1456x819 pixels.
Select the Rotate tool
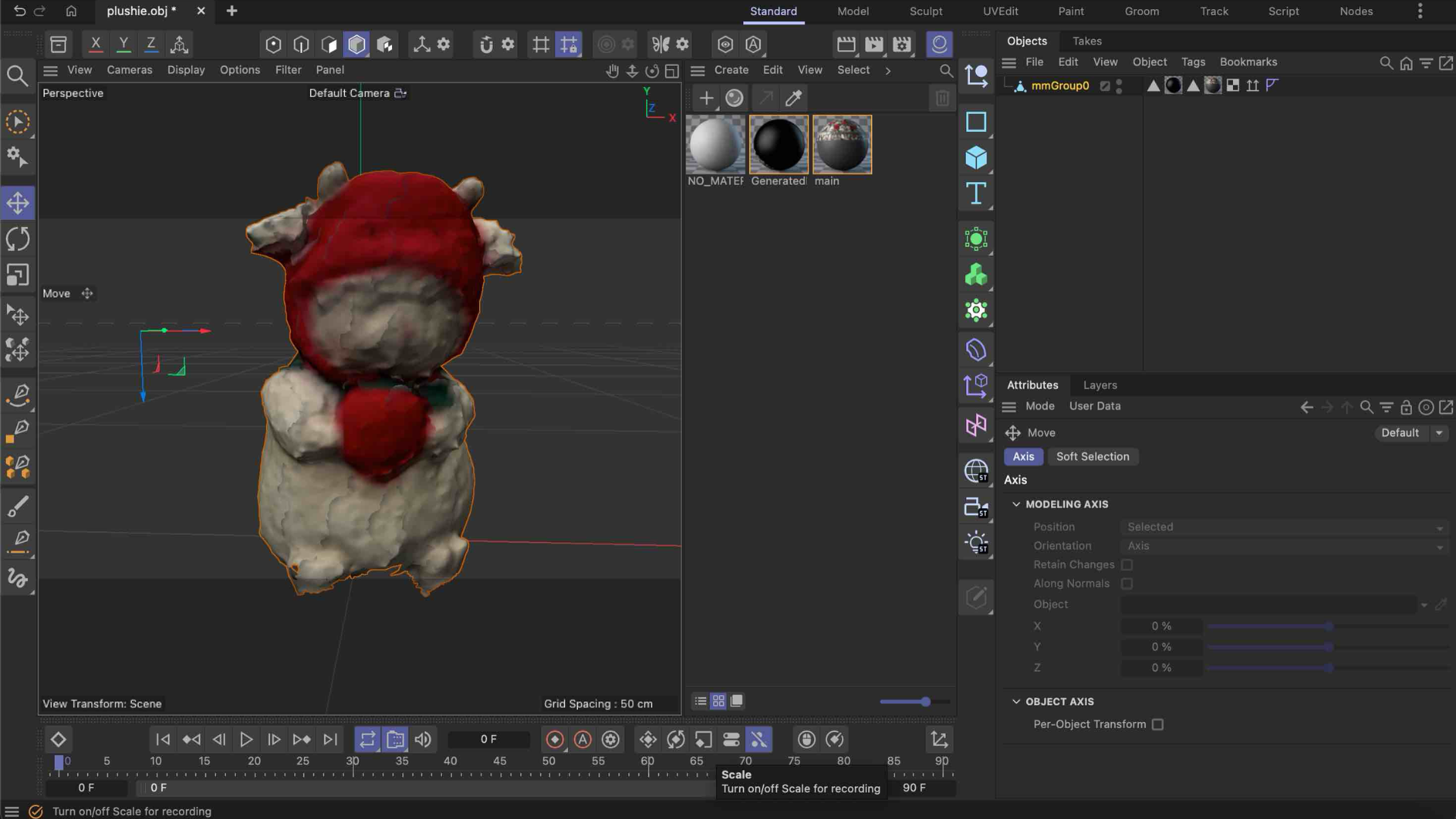pyautogui.click(x=18, y=238)
